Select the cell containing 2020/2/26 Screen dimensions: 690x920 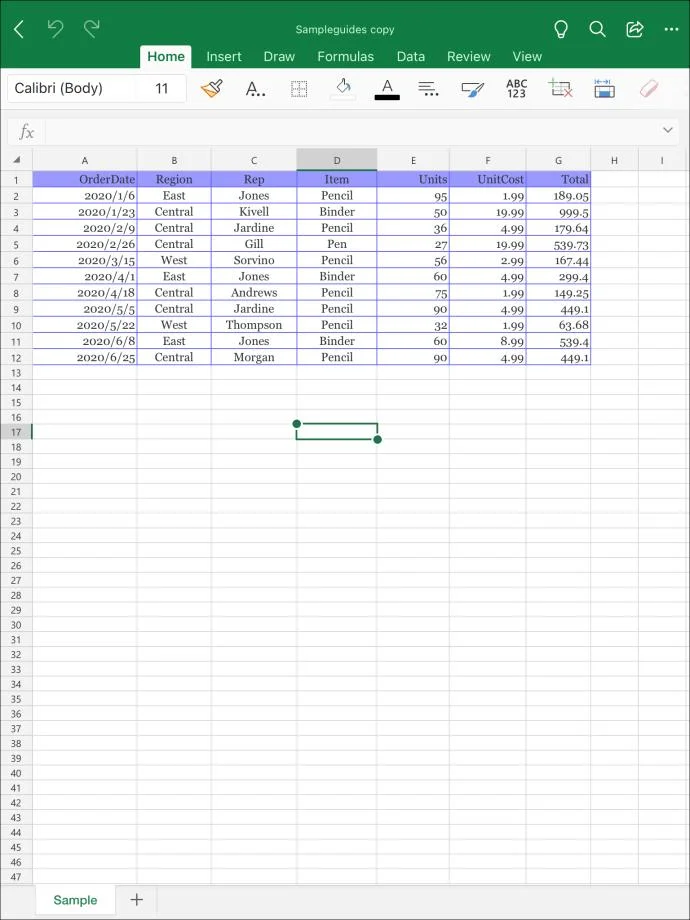pyautogui.click(x=85, y=244)
